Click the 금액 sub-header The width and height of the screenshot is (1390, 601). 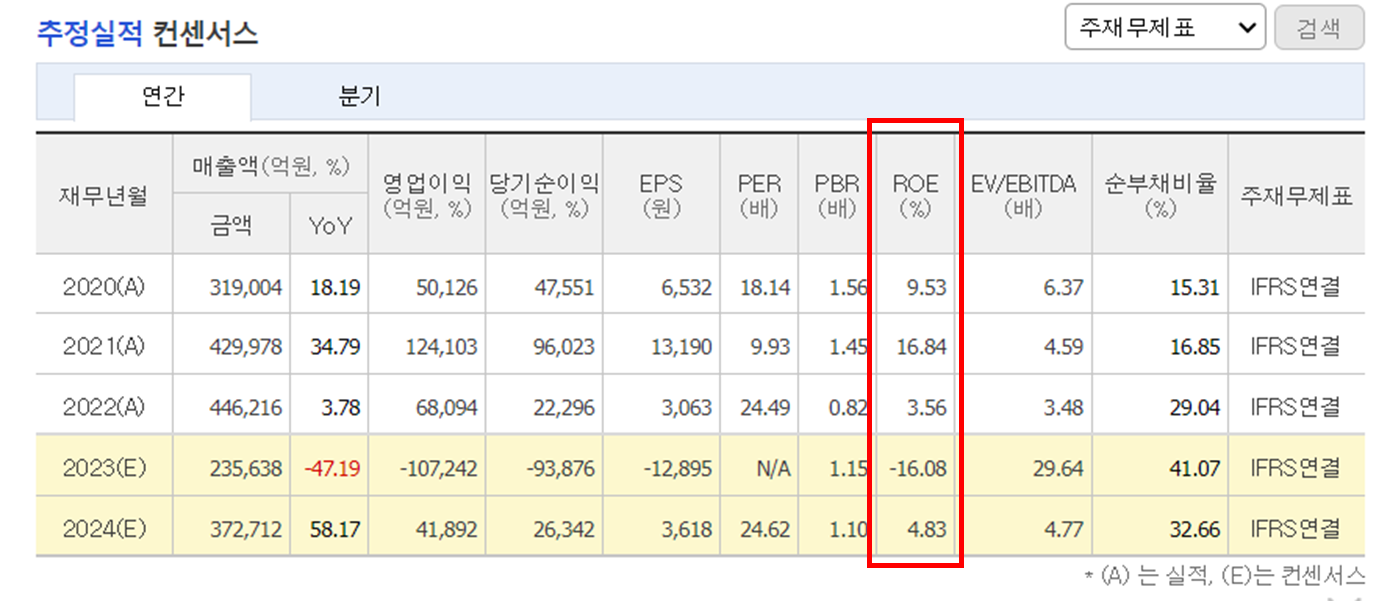tap(231, 225)
